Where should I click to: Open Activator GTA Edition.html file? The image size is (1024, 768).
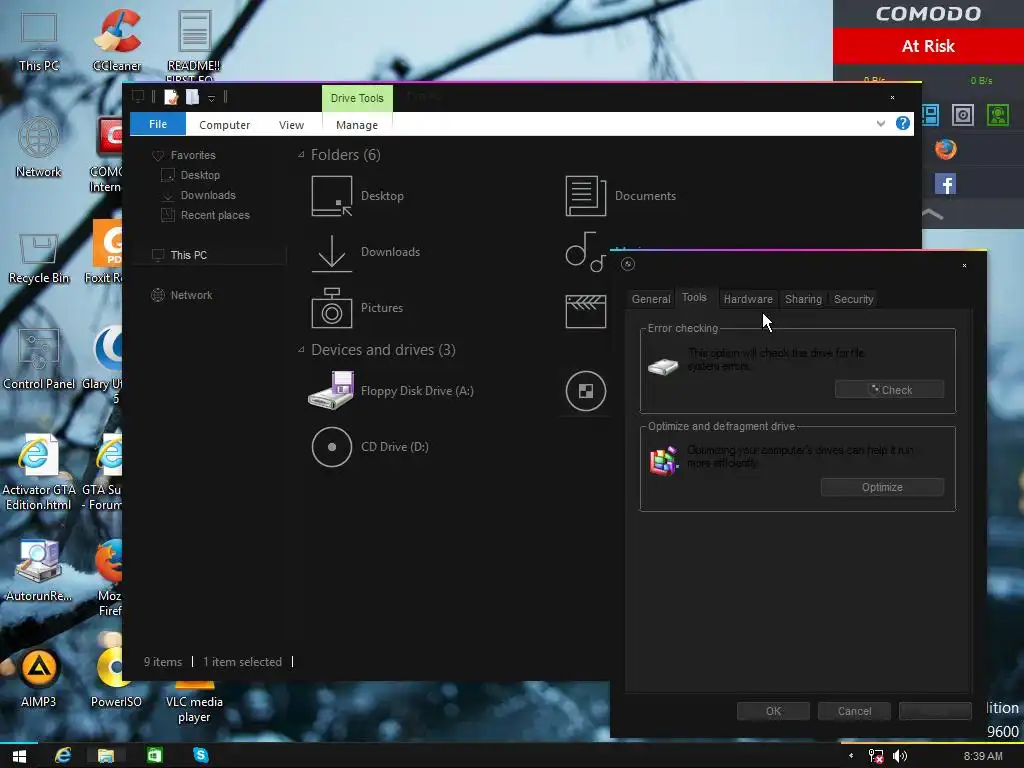(39, 472)
